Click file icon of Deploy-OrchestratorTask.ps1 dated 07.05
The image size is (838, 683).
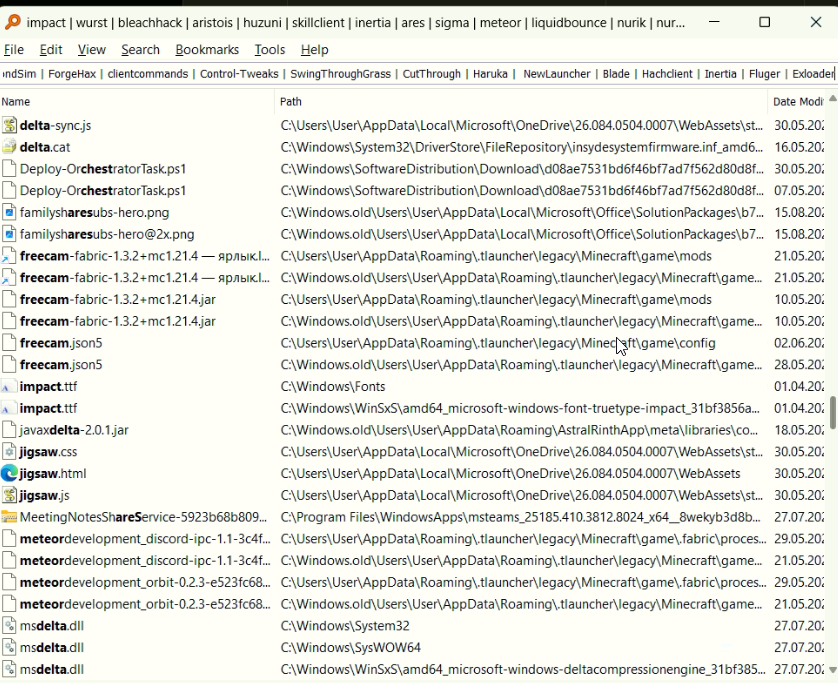click(9, 191)
